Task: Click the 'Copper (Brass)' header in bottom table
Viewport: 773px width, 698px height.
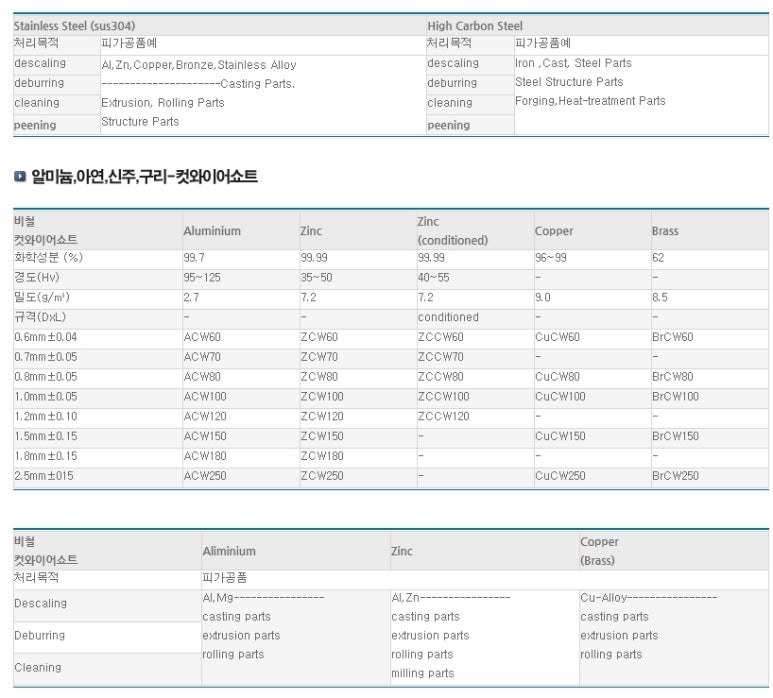Action: 599,551
